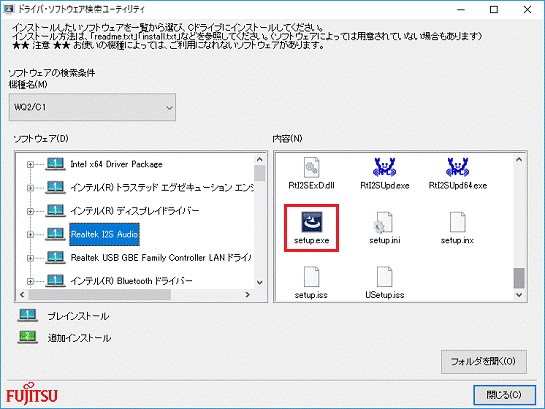Click contents pane scroll up arrow
Image resolution: width=545 pixels, height=409 pixels.
[519, 159]
